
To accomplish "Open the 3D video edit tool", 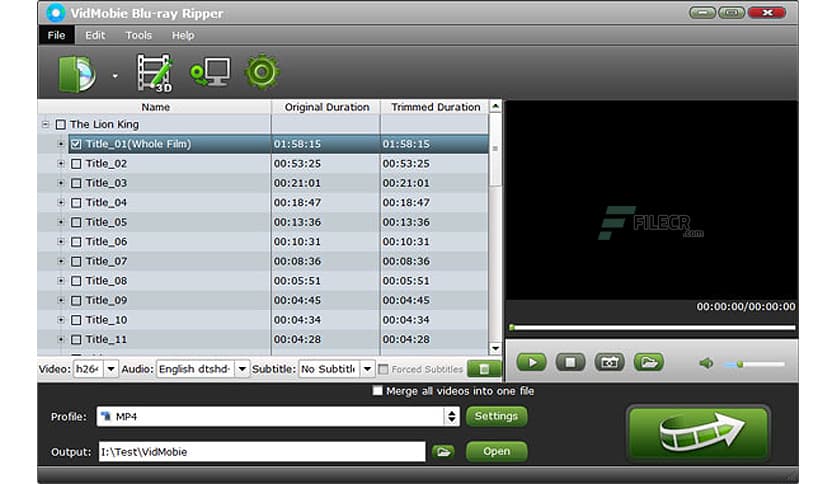I will pos(155,72).
